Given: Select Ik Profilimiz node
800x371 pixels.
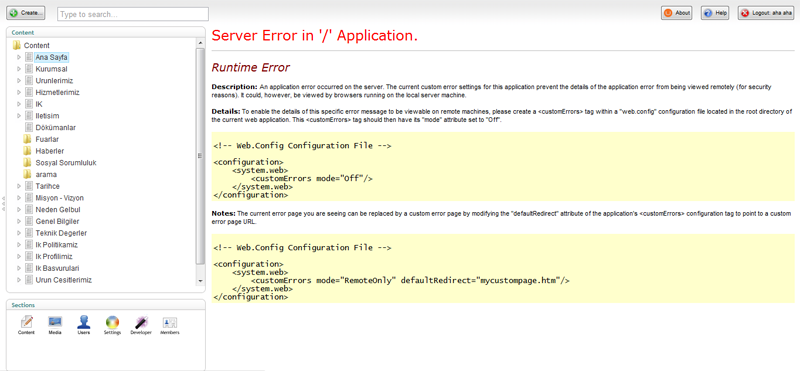Looking at the screenshot, I should click(x=54, y=257).
